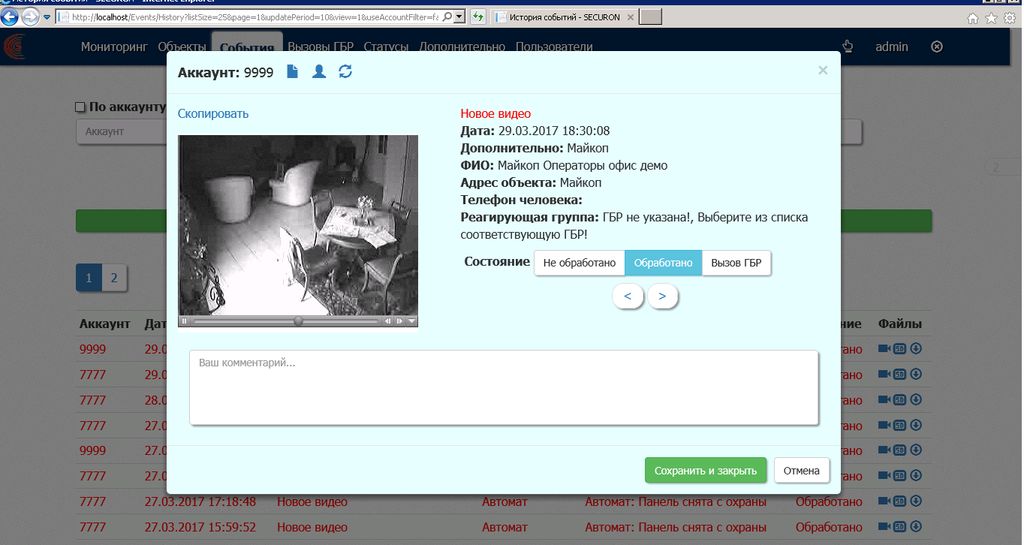Open the document icon beside Аккаунт: 9999
This screenshot has height=545, width=1024.
293,71
